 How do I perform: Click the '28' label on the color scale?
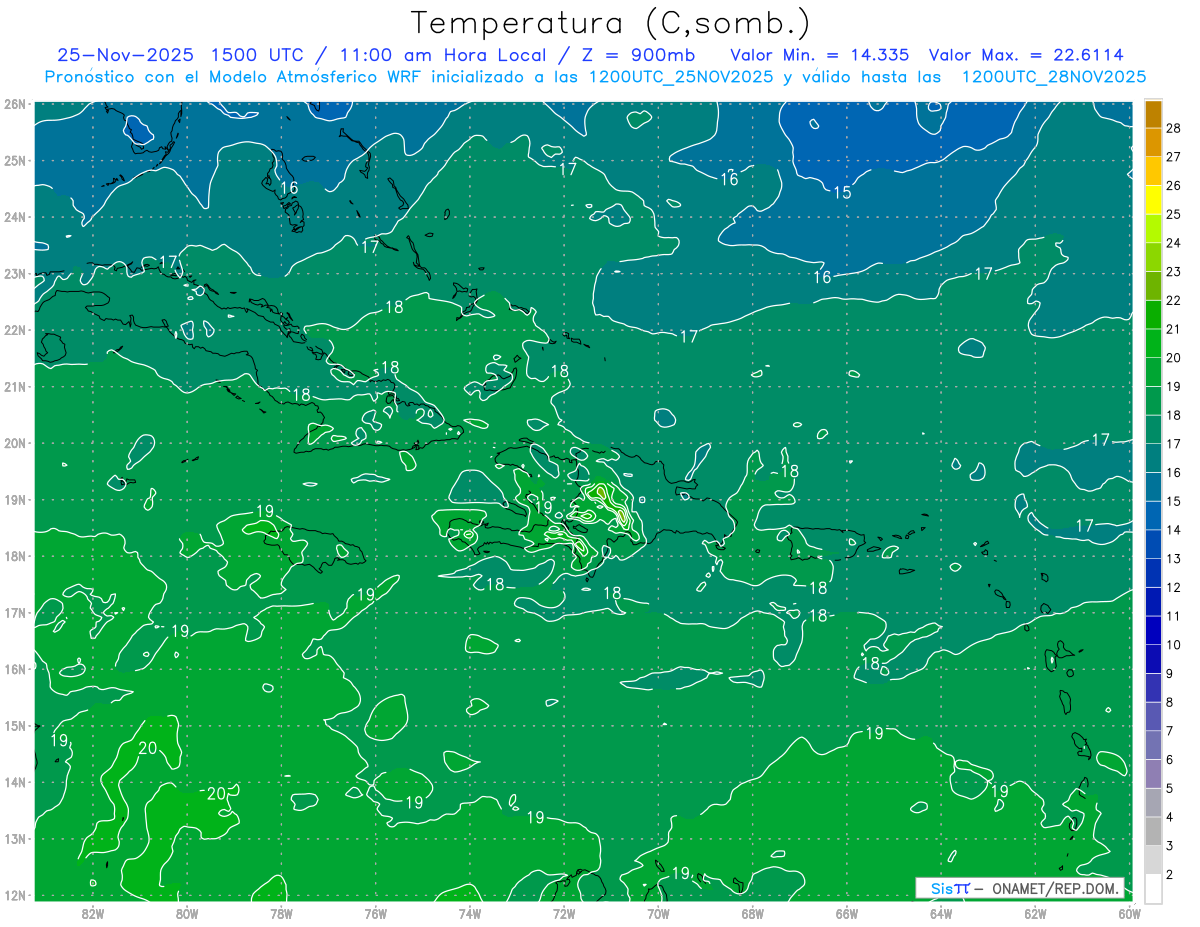pos(1173,128)
